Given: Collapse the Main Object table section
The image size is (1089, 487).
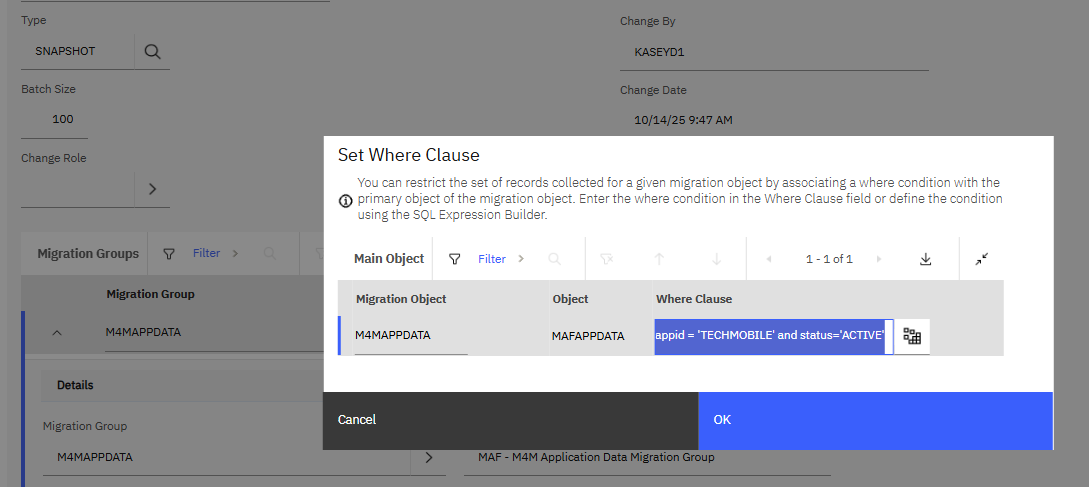Looking at the screenshot, I should (982, 259).
